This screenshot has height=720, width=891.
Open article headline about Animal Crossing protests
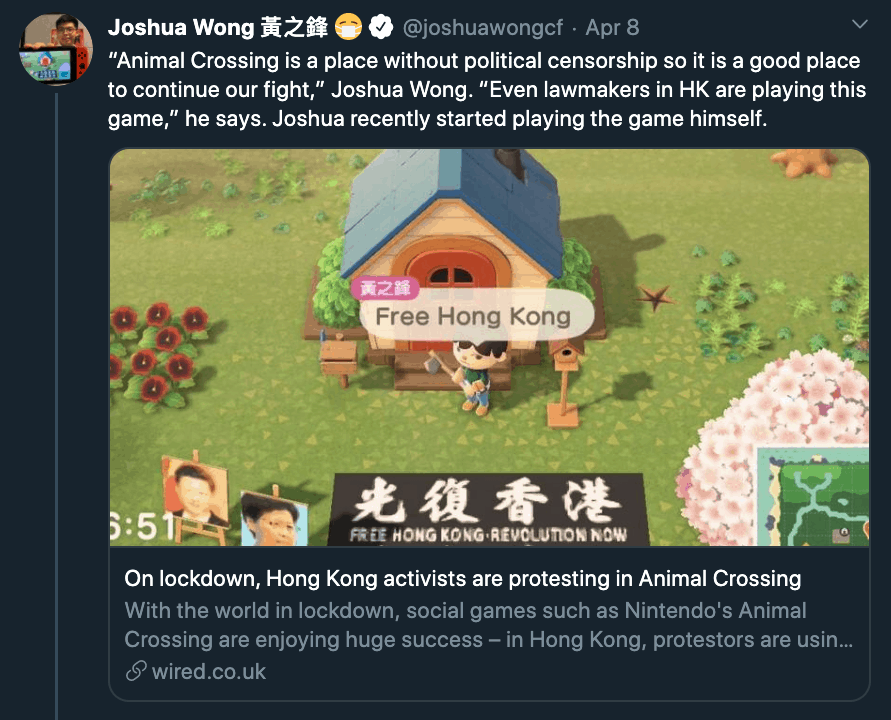(x=463, y=579)
